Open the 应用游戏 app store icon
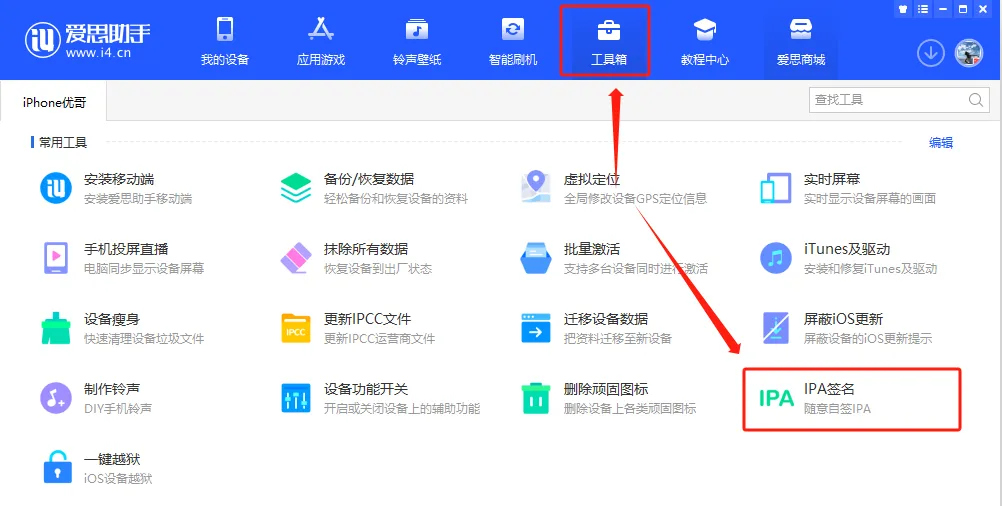Viewport: 1002px width, 506px height. (321, 29)
